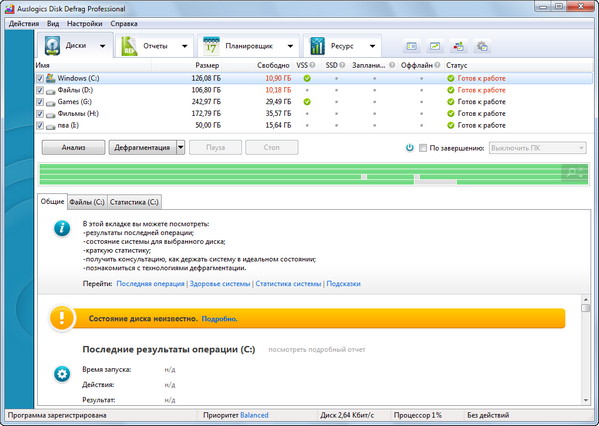Open the Дефрагментация button dropdown arrow

coord(181,147)
